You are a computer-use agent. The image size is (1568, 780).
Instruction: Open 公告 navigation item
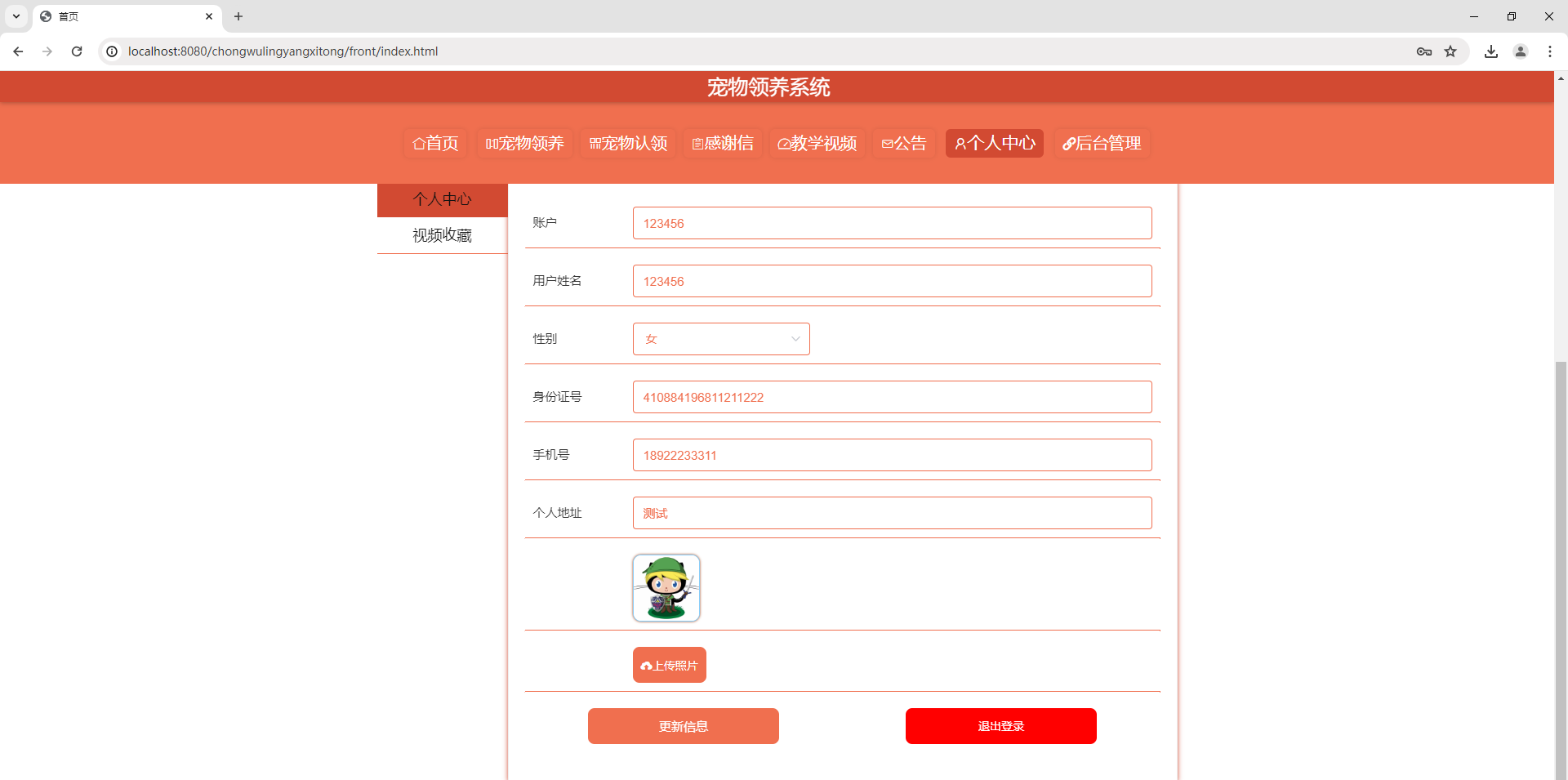[x=905, y=144]
